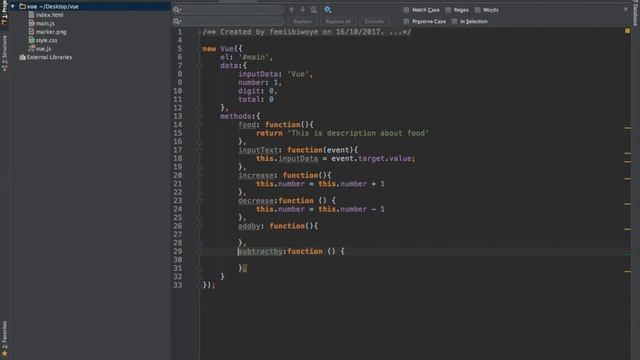Click the 'subtractby' method name

tap(260, 251)
